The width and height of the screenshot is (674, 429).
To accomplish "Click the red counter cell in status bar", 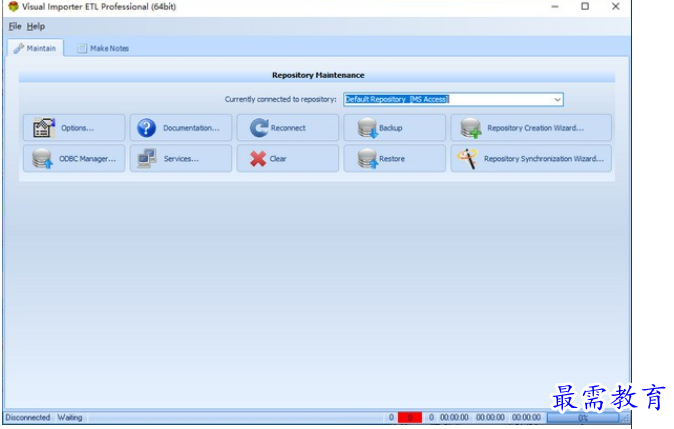I will [x=410, y=417].
